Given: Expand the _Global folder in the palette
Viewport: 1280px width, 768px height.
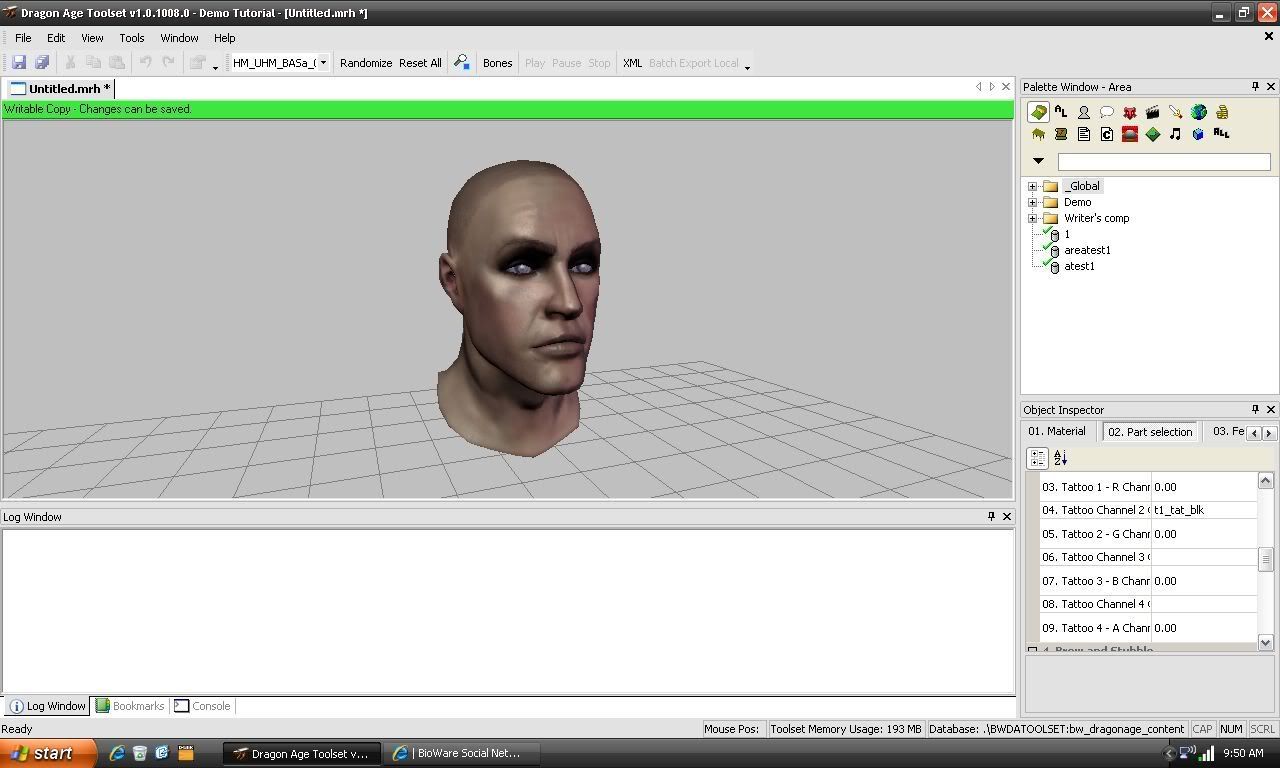Looking at the screenshot, I should pos(1032,186).
